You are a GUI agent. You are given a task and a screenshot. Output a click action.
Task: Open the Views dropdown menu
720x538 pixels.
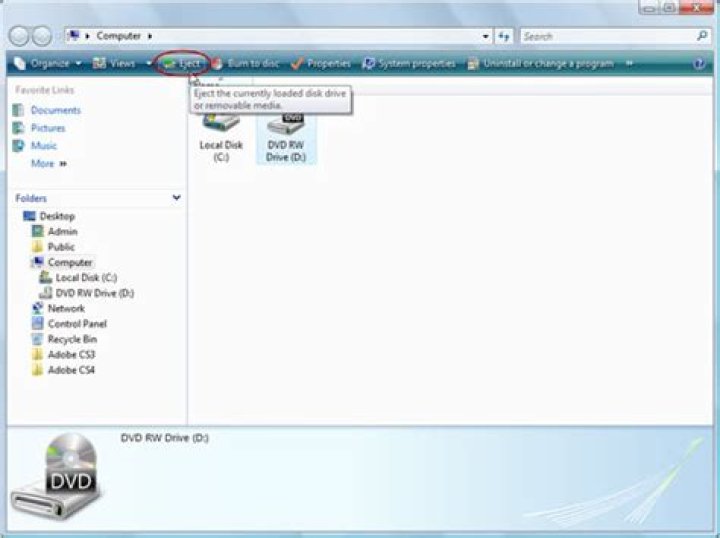tap(120, 63)
